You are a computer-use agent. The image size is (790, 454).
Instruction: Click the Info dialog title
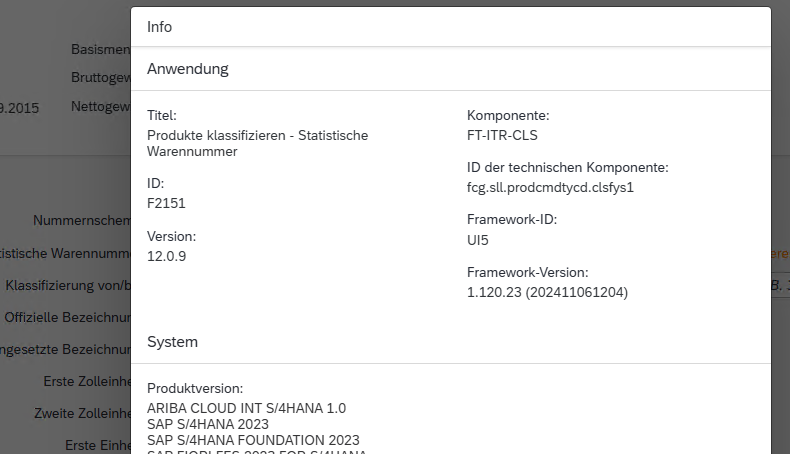click(x=160, y=27)
